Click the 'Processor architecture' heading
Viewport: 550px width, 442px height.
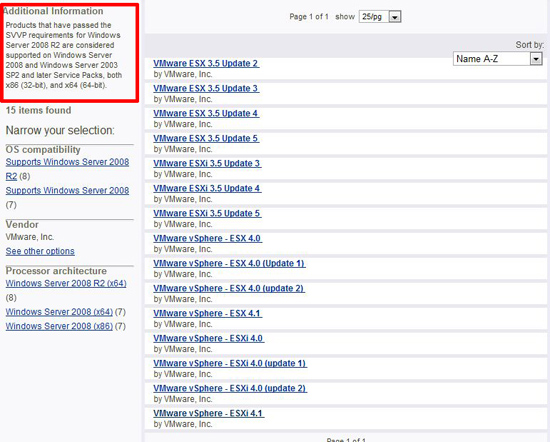pos(56,271)
